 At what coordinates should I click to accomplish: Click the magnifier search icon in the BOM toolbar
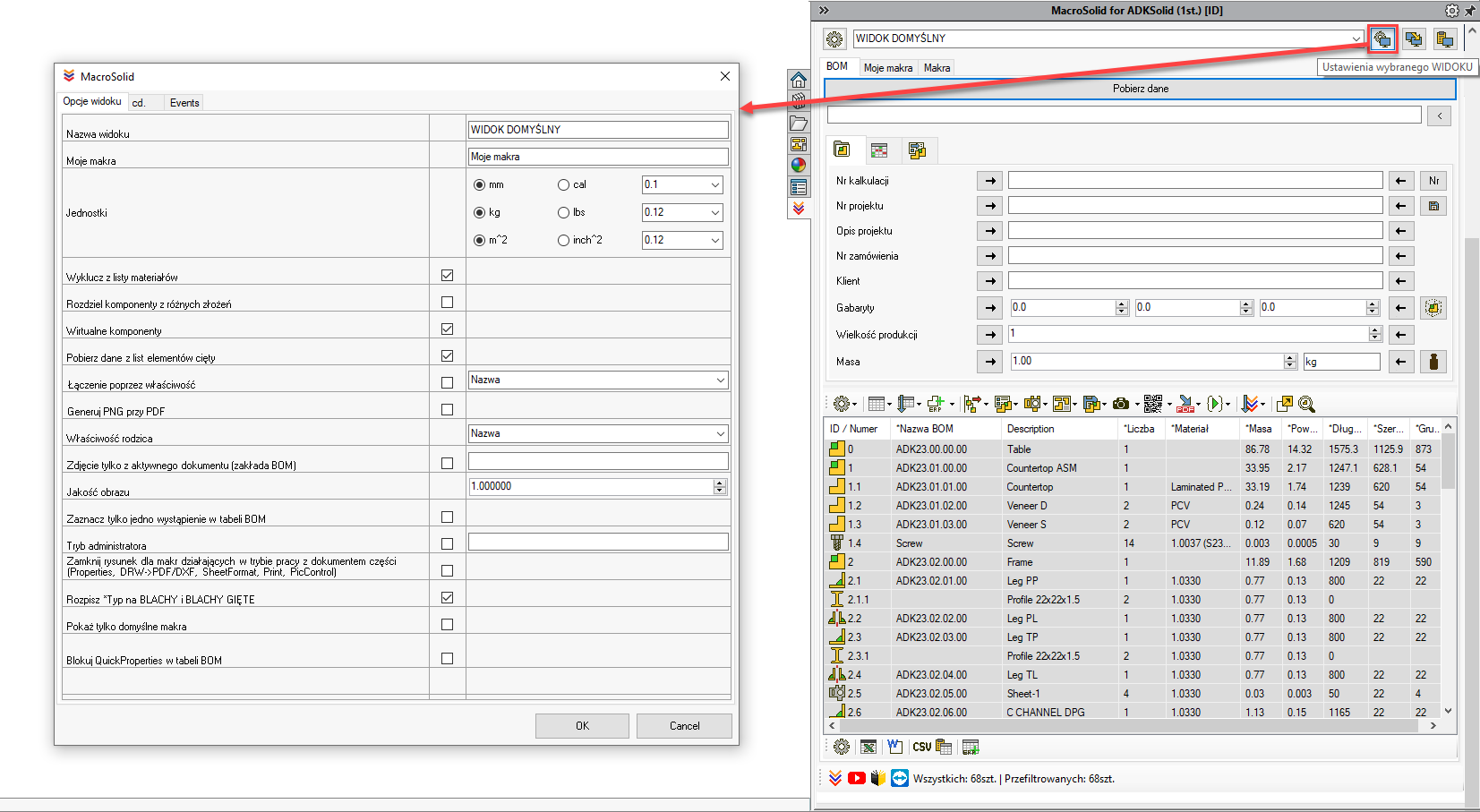point(1306,404)
